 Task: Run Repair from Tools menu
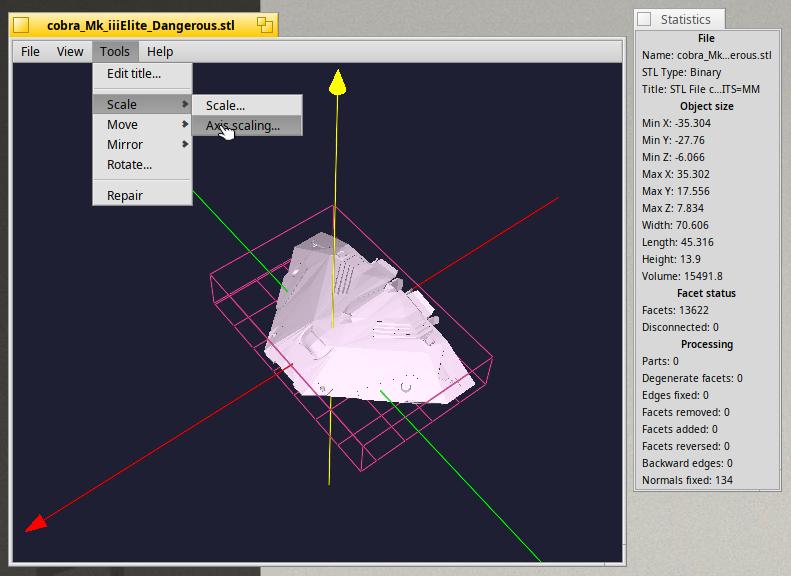pos(142,195)
